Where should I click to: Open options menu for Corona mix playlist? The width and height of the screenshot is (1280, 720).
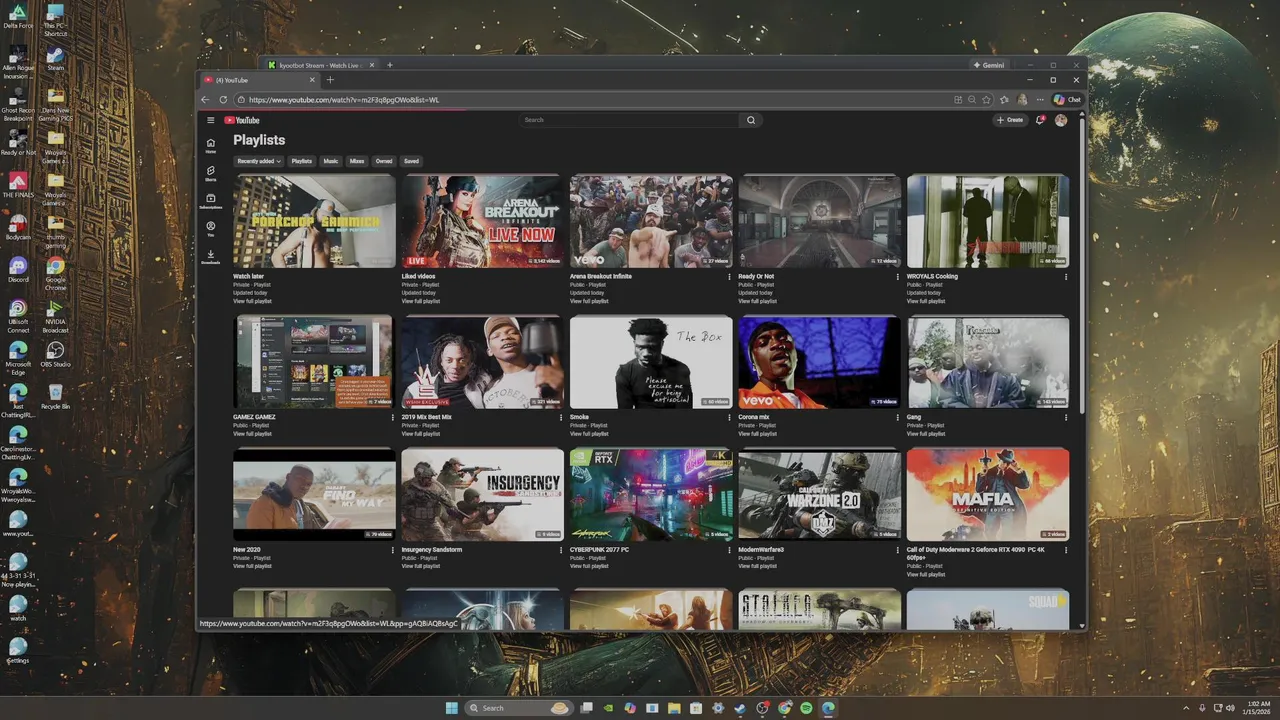coord(897,418)
